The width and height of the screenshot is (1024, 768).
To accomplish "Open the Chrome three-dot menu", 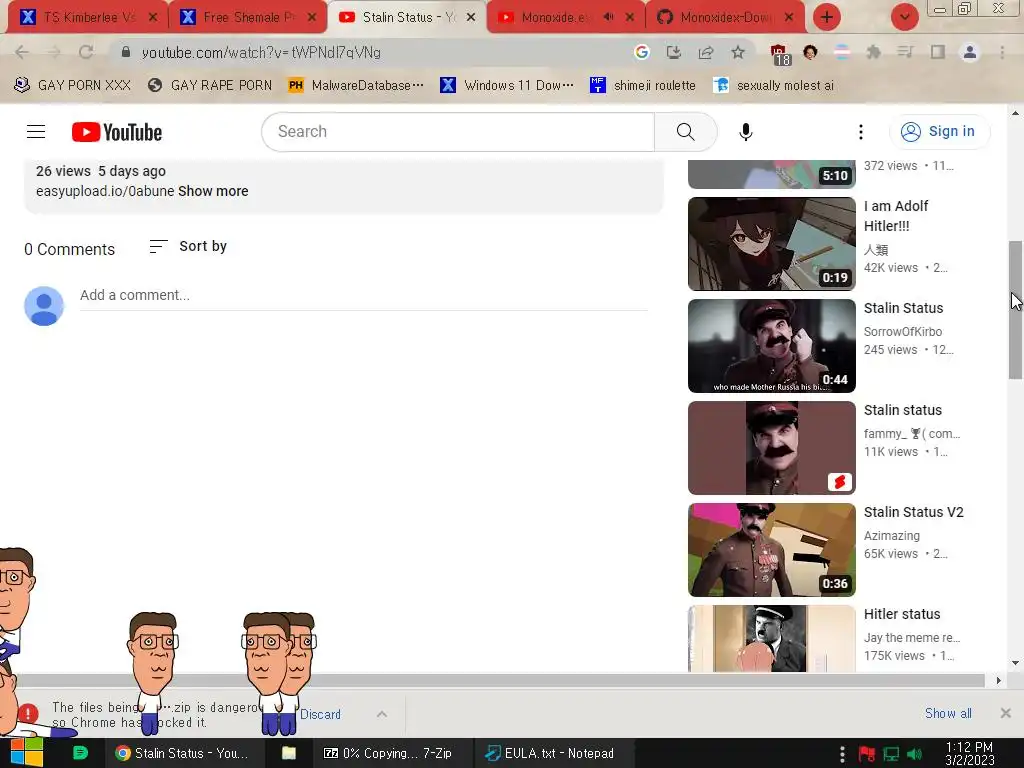I will (x=1002, y=52).
